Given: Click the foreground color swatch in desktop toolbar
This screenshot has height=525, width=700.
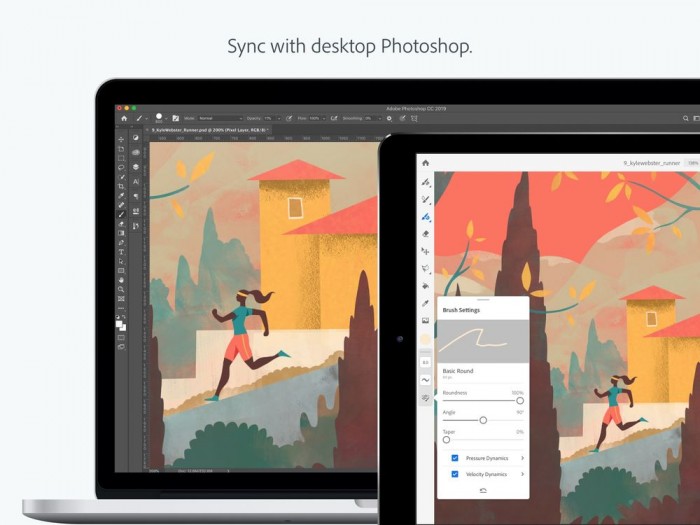Looking at the screenshot, I should click(119, 324).
